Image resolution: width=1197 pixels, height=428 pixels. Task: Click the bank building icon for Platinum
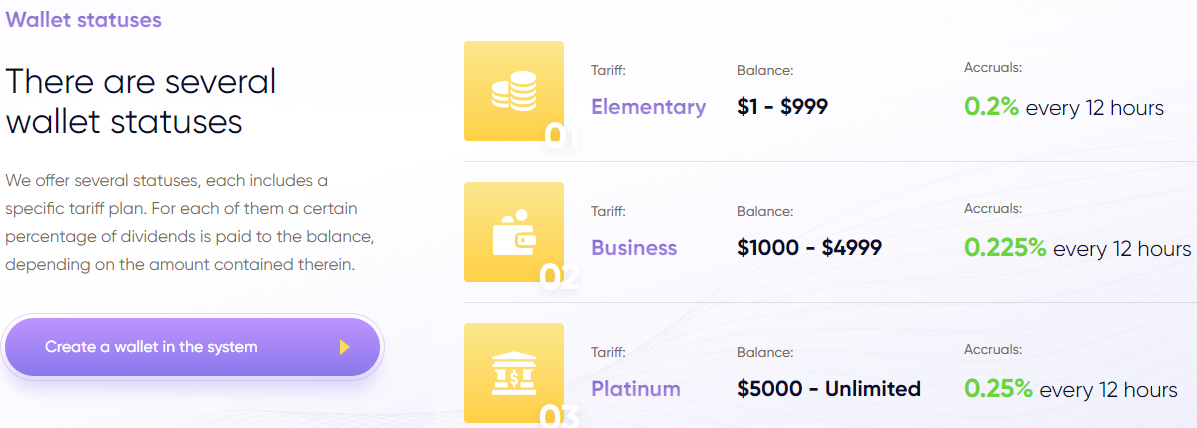513,376
